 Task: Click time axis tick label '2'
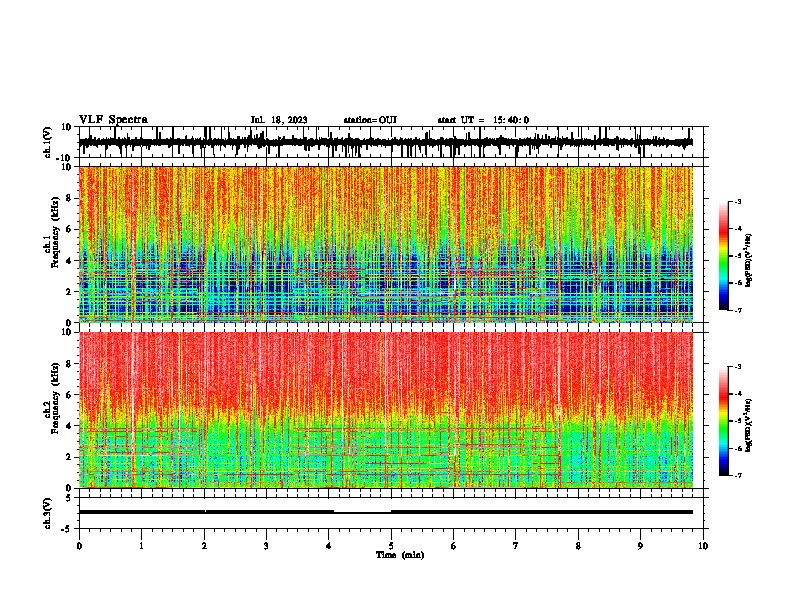pyautogui.click(x=204, y=546)
